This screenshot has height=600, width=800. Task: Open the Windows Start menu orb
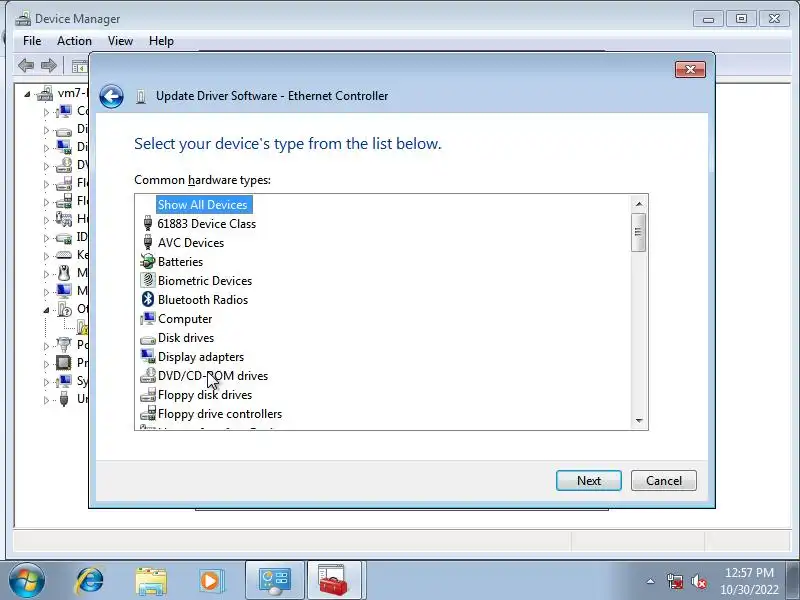point(26,581)
